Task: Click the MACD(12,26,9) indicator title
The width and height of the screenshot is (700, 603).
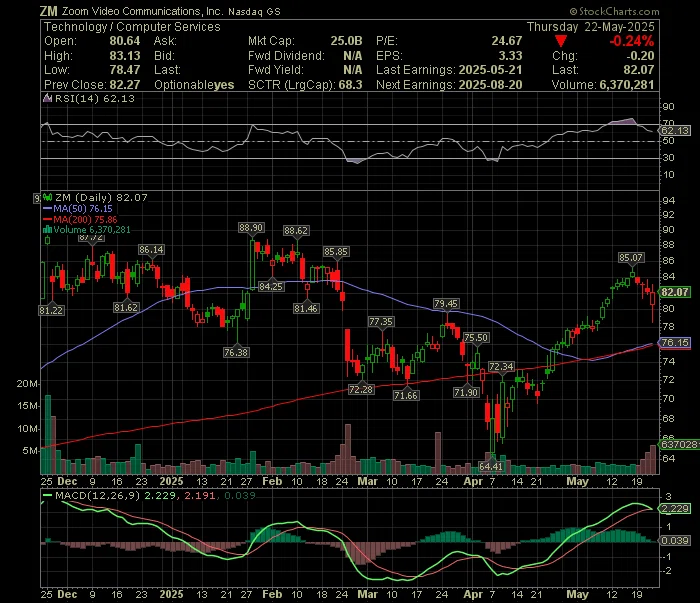Action: click(97, 495)
